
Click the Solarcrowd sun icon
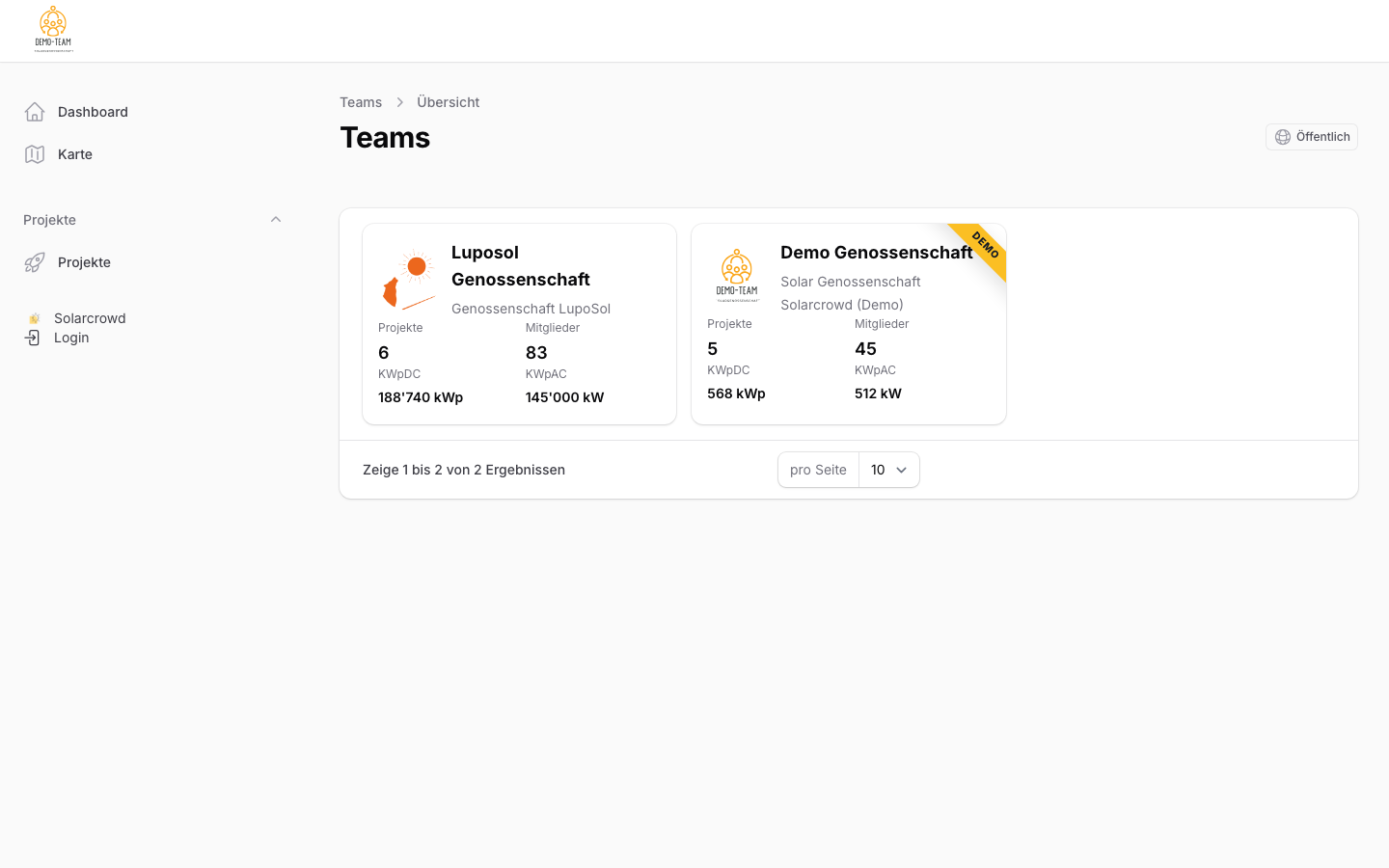[x=34, y=318]
